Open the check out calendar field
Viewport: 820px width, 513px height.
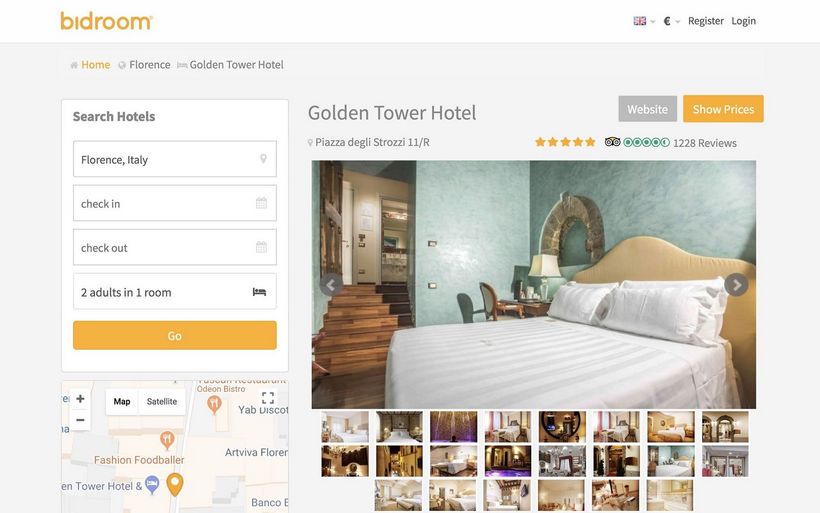tap(175, 247)
